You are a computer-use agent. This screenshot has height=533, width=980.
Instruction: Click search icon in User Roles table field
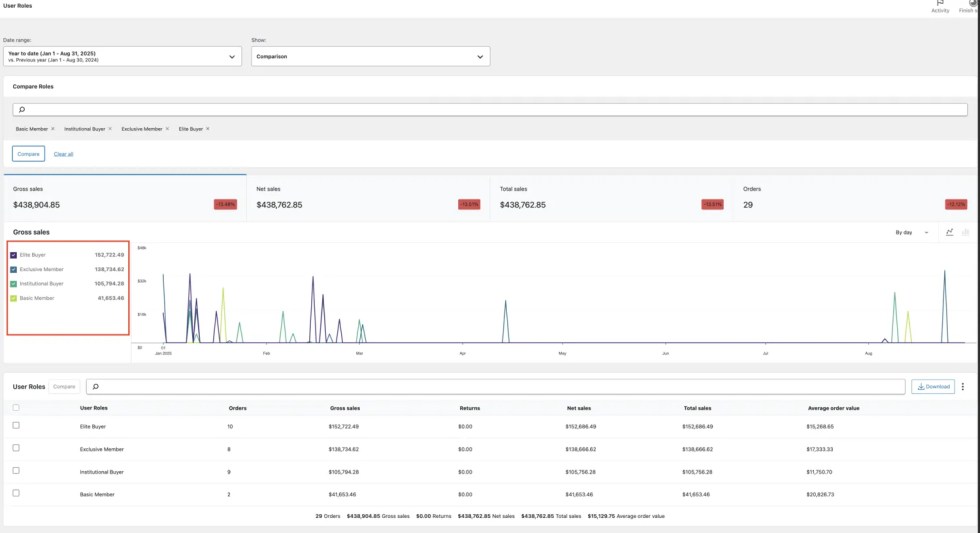(96, 387)
